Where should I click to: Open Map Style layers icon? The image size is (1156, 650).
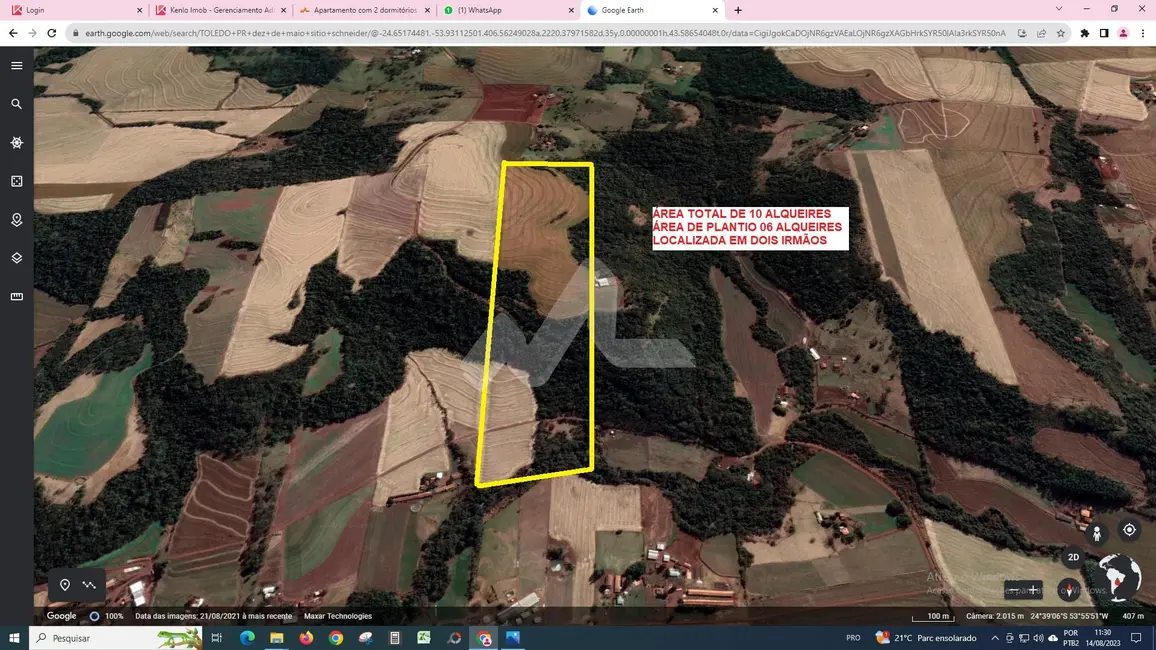click(16, 258)
